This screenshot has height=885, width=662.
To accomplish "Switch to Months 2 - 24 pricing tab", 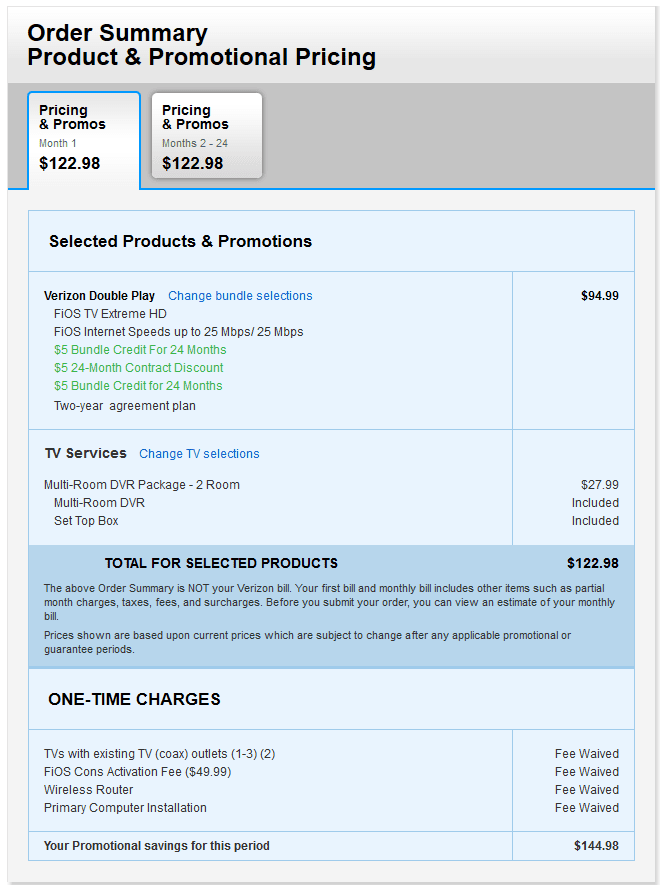I will (206, 137).
